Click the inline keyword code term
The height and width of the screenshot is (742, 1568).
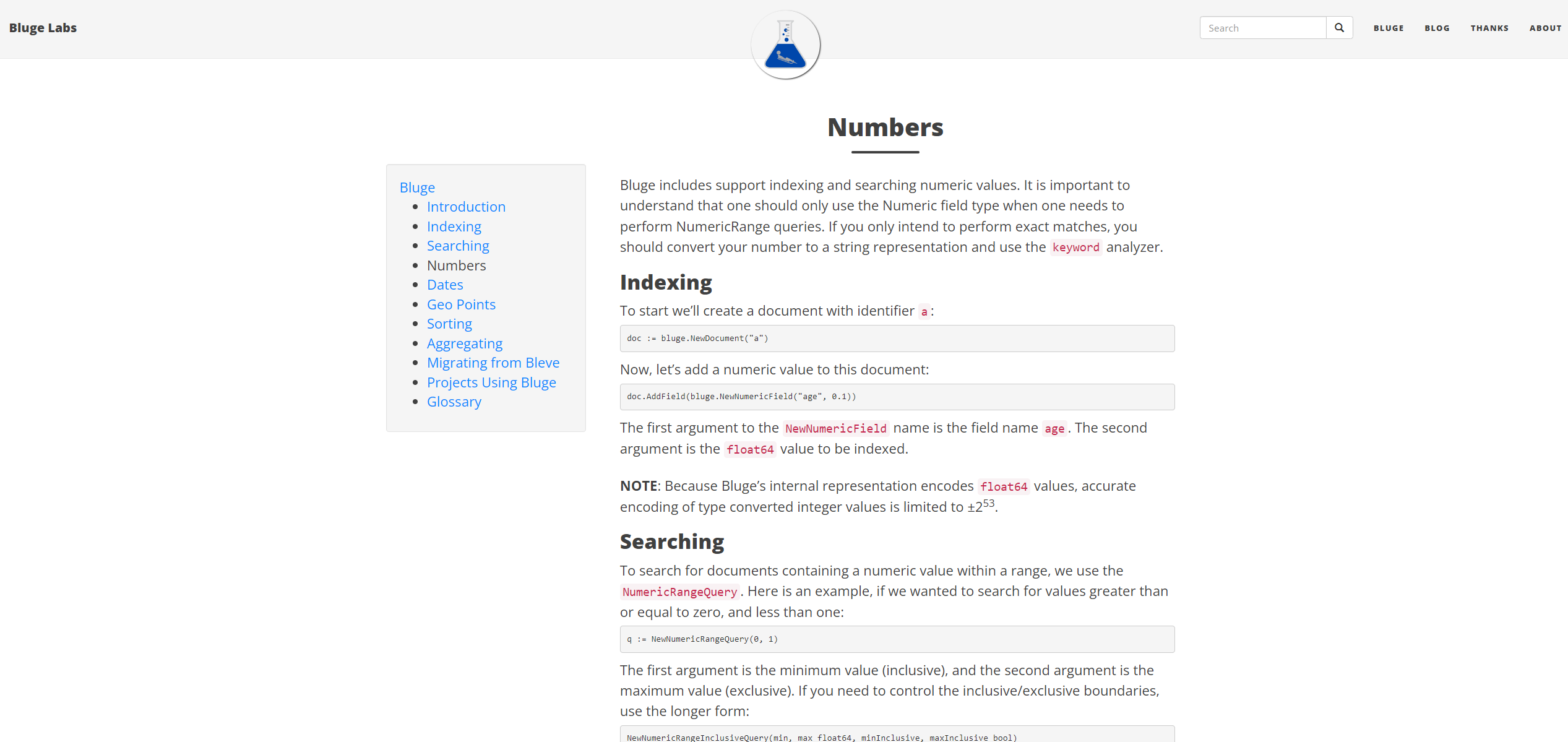pyautogui.click(x=1075, y=248)
